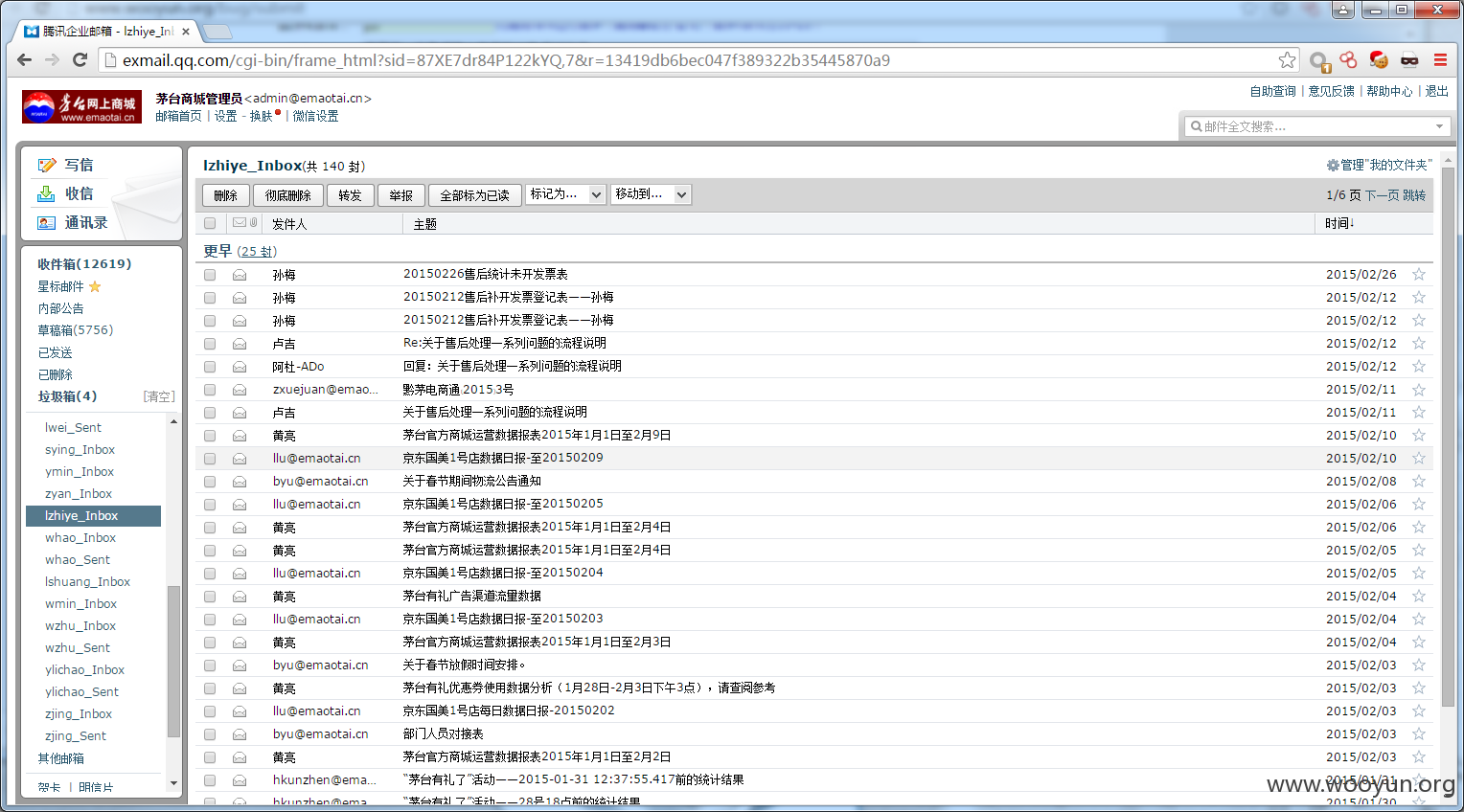Screen dimensions: 1464x812
Task: Open the lwei_Sent folder
Action: (73, 427)
